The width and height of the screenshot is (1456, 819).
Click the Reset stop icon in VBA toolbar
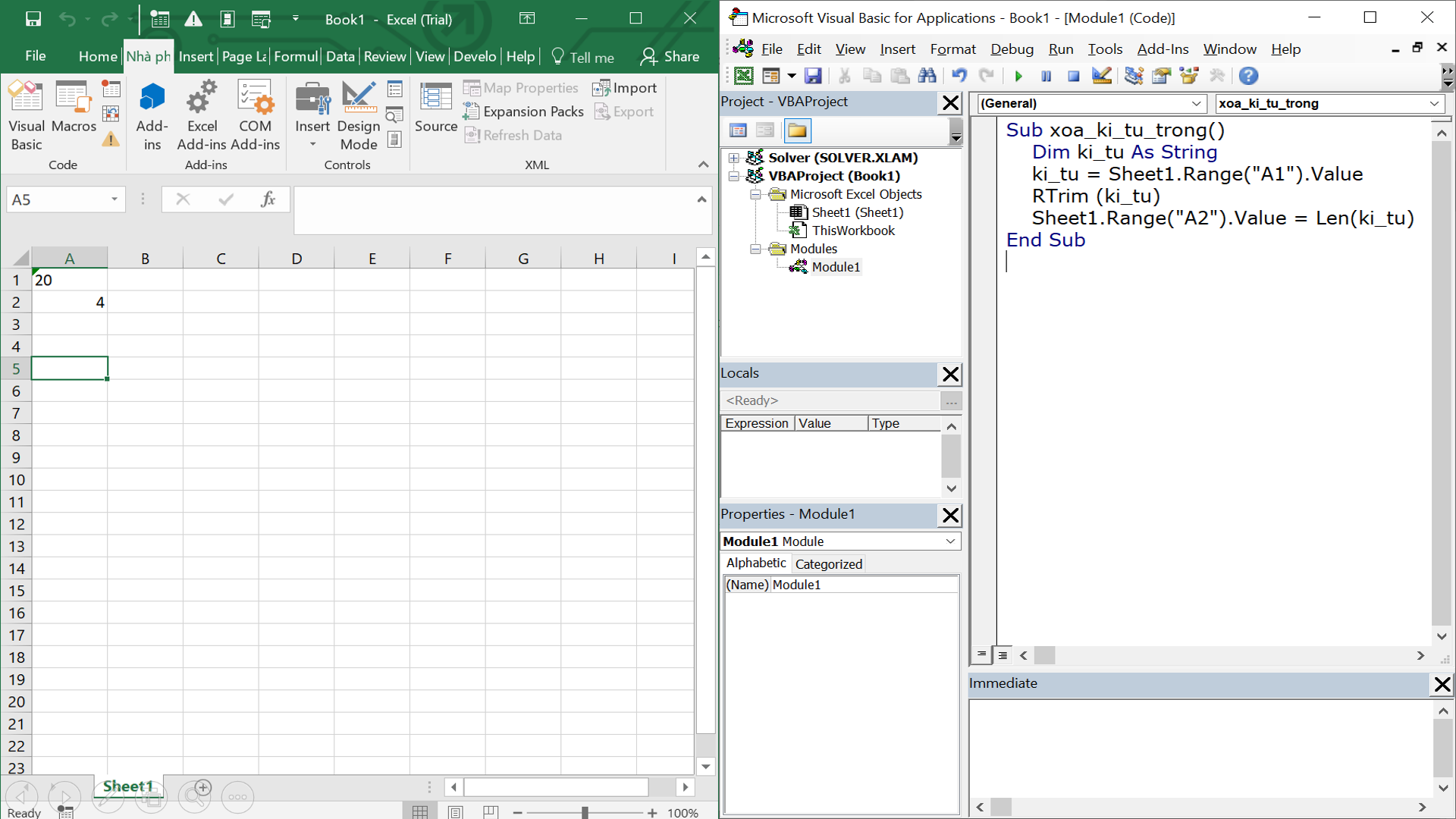[1073, 76]
